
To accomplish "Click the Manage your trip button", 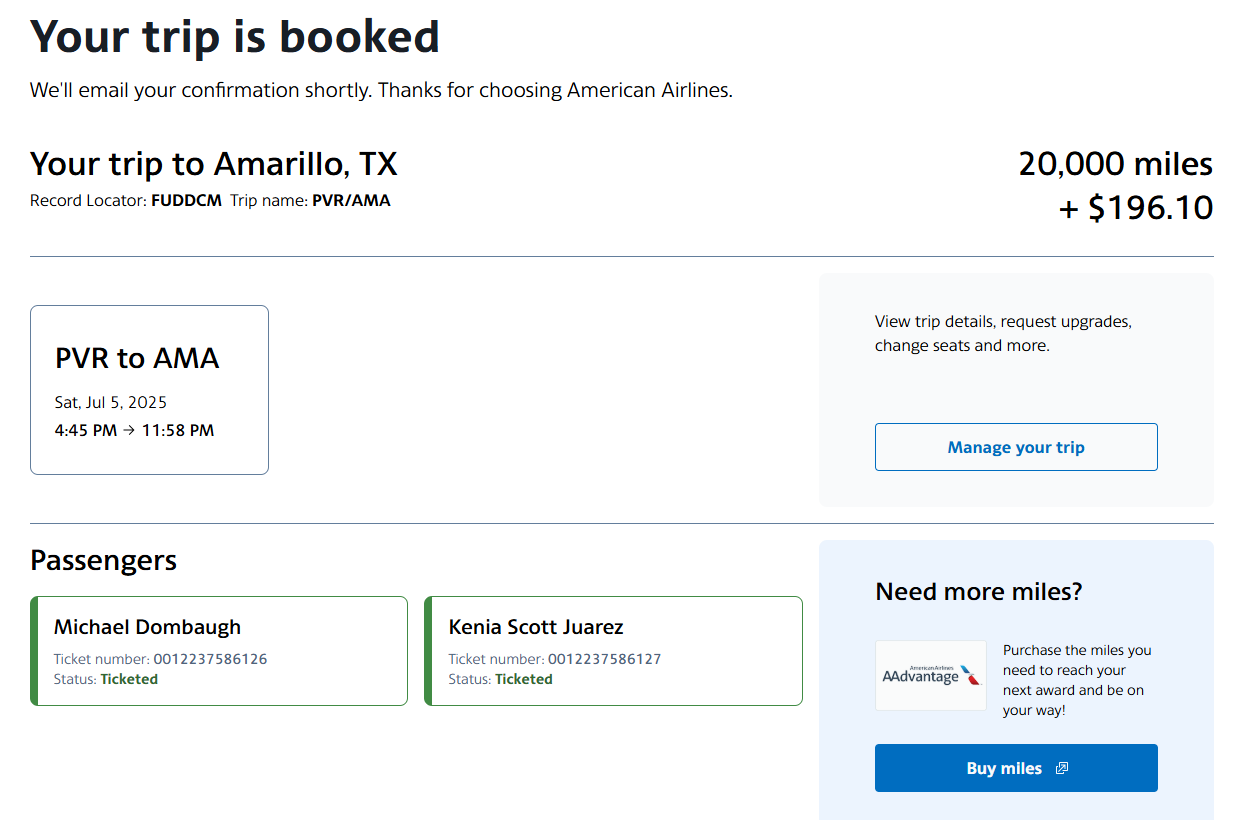I will click(x=1015, y=447).
